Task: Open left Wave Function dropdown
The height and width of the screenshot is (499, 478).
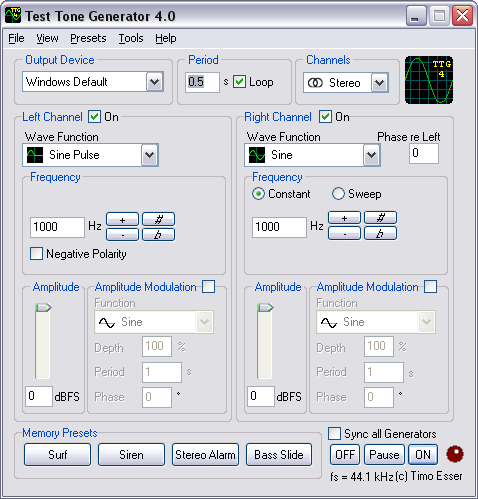Action: pyautogui.click(x=149, y=155)
